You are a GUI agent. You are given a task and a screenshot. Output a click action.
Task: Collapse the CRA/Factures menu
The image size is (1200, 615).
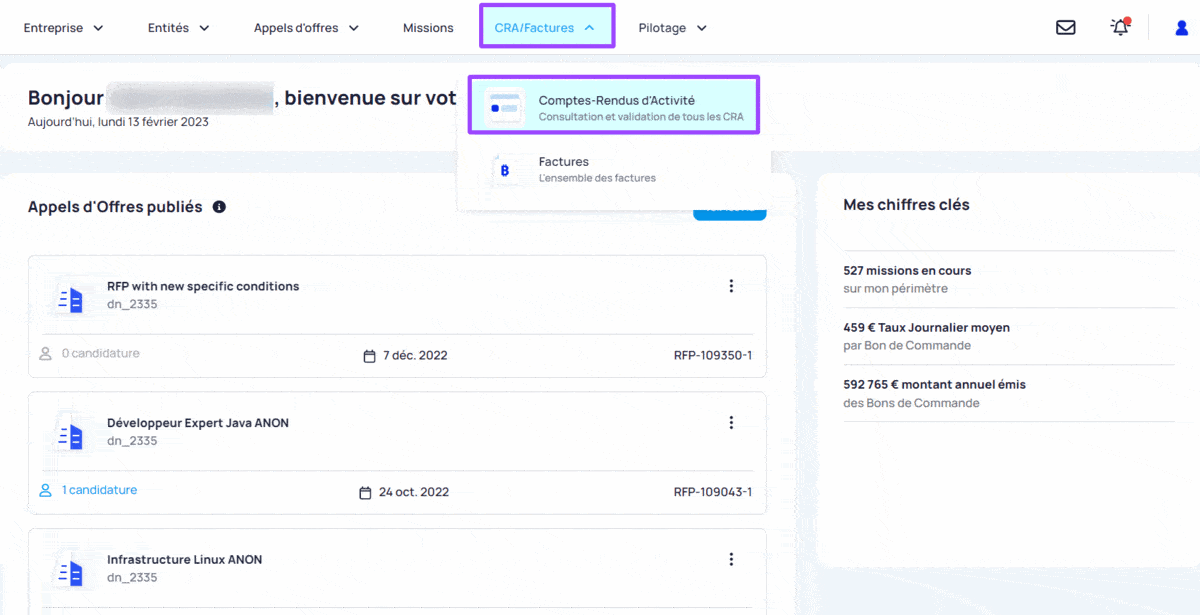click(547, 27)
